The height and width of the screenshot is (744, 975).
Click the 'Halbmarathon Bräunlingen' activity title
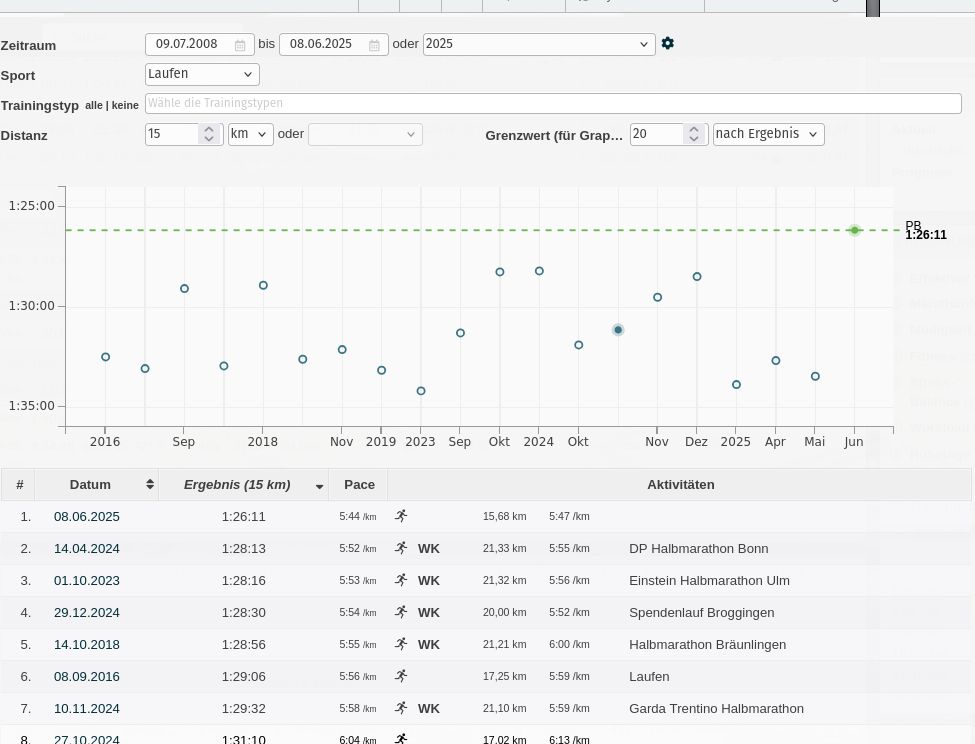(707, 645)
